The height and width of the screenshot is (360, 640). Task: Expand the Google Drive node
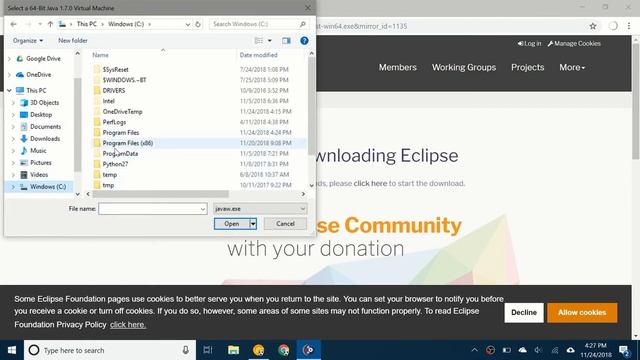coord(9,59)
